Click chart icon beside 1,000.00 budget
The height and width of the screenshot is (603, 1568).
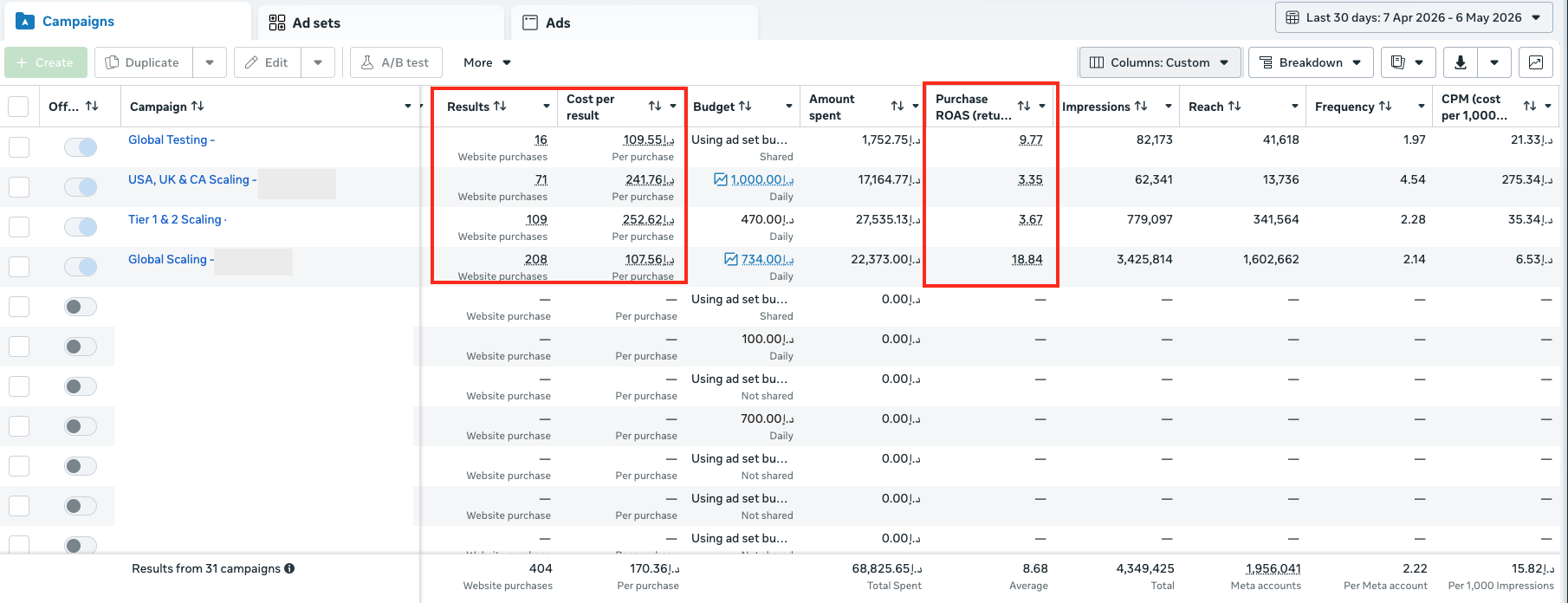pyautogui.click(x=721, y=179)
